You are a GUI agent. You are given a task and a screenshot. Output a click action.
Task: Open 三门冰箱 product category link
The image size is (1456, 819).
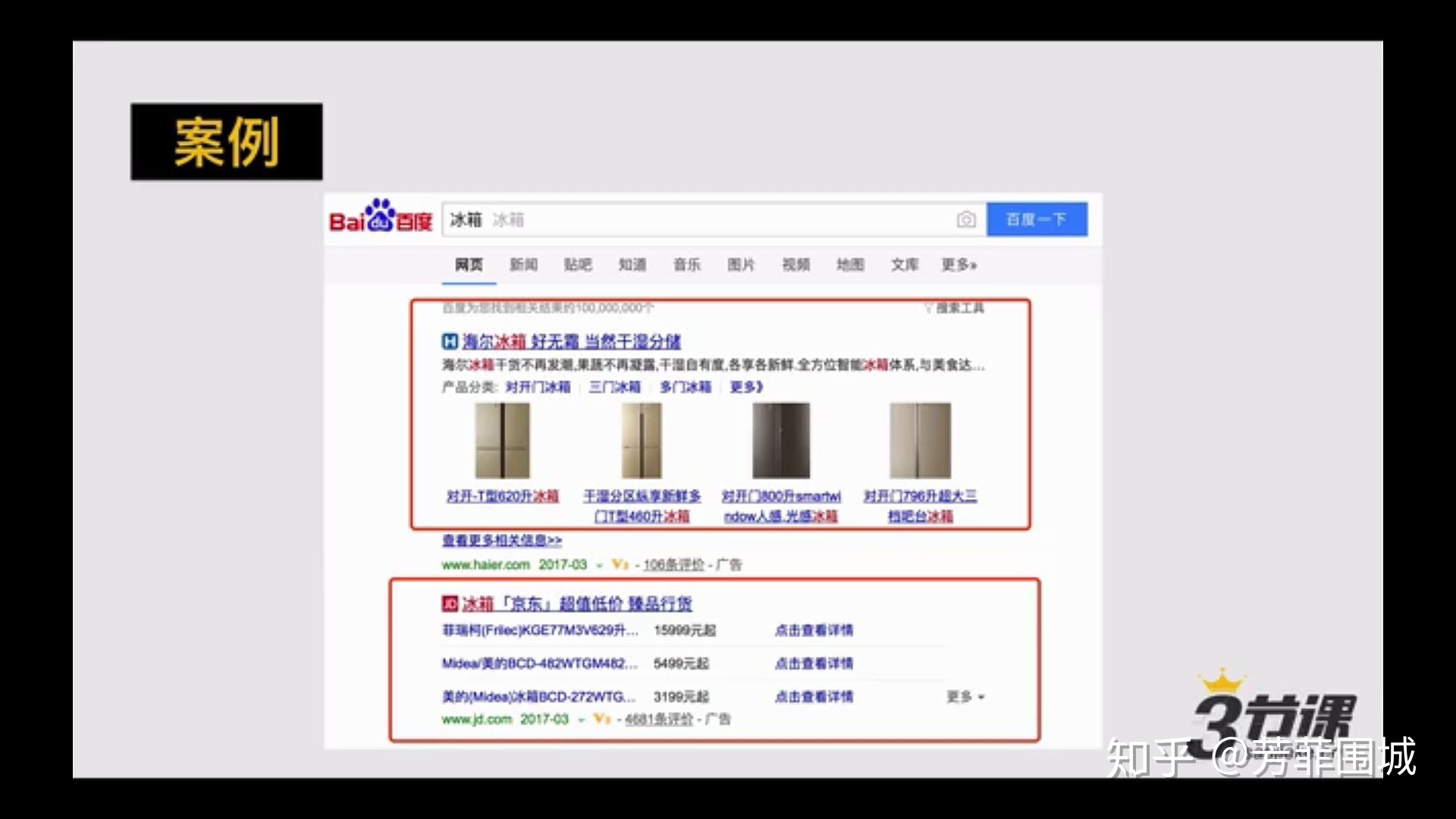tap(615, 388)
